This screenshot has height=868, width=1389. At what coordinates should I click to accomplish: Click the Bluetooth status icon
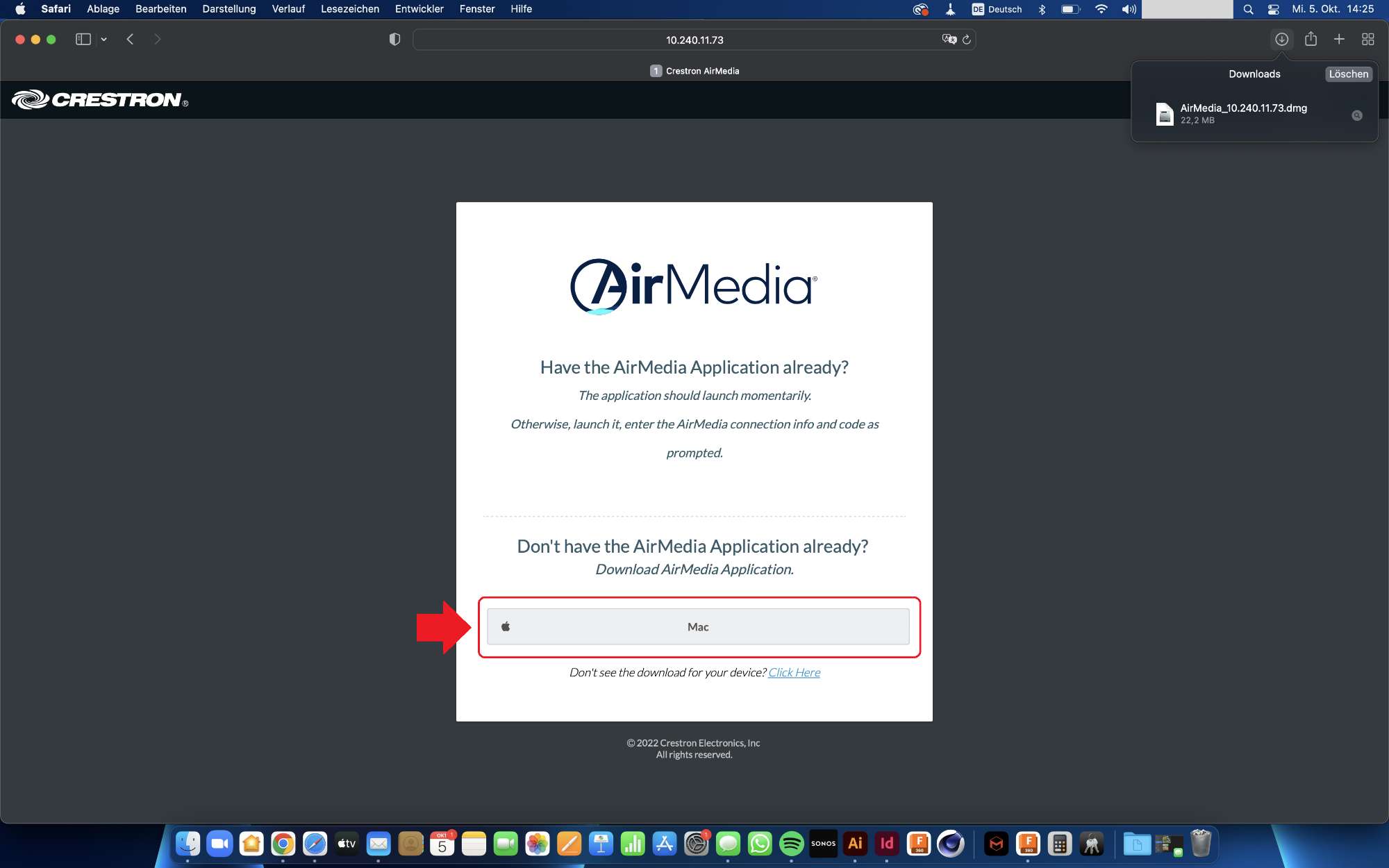1042,9
